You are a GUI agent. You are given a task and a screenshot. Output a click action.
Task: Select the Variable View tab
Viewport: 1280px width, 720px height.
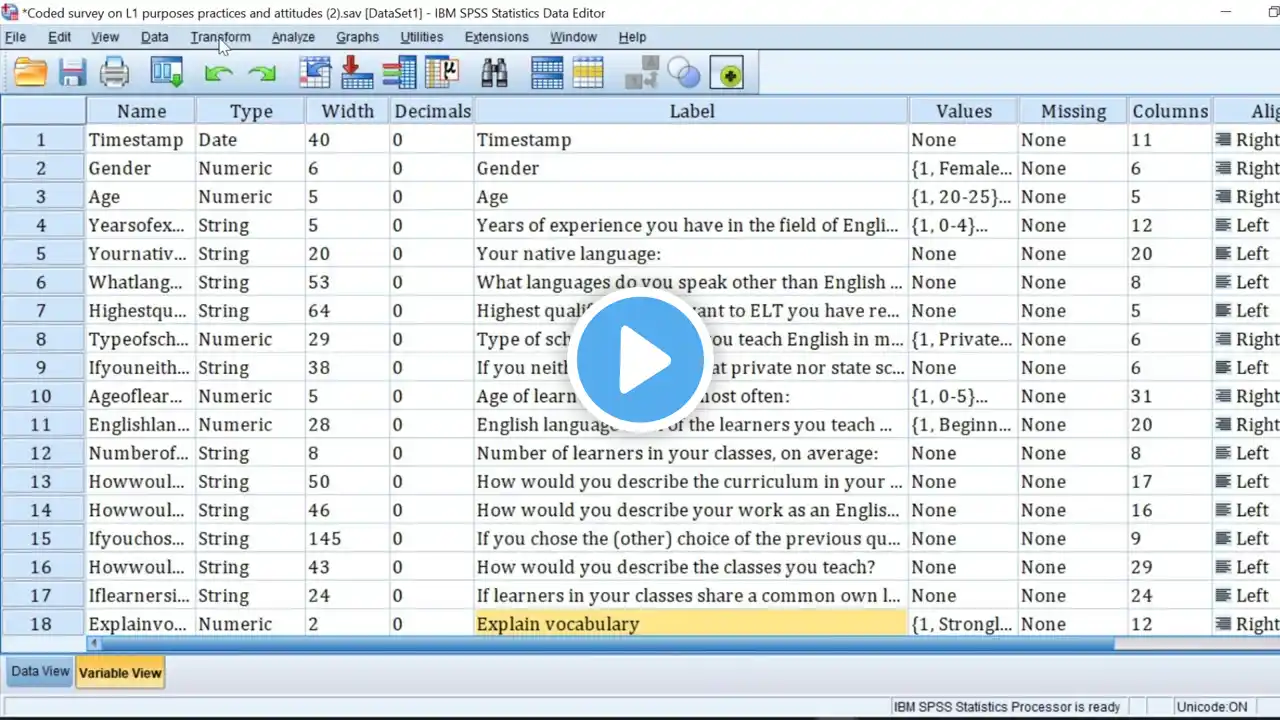(120, 672)
